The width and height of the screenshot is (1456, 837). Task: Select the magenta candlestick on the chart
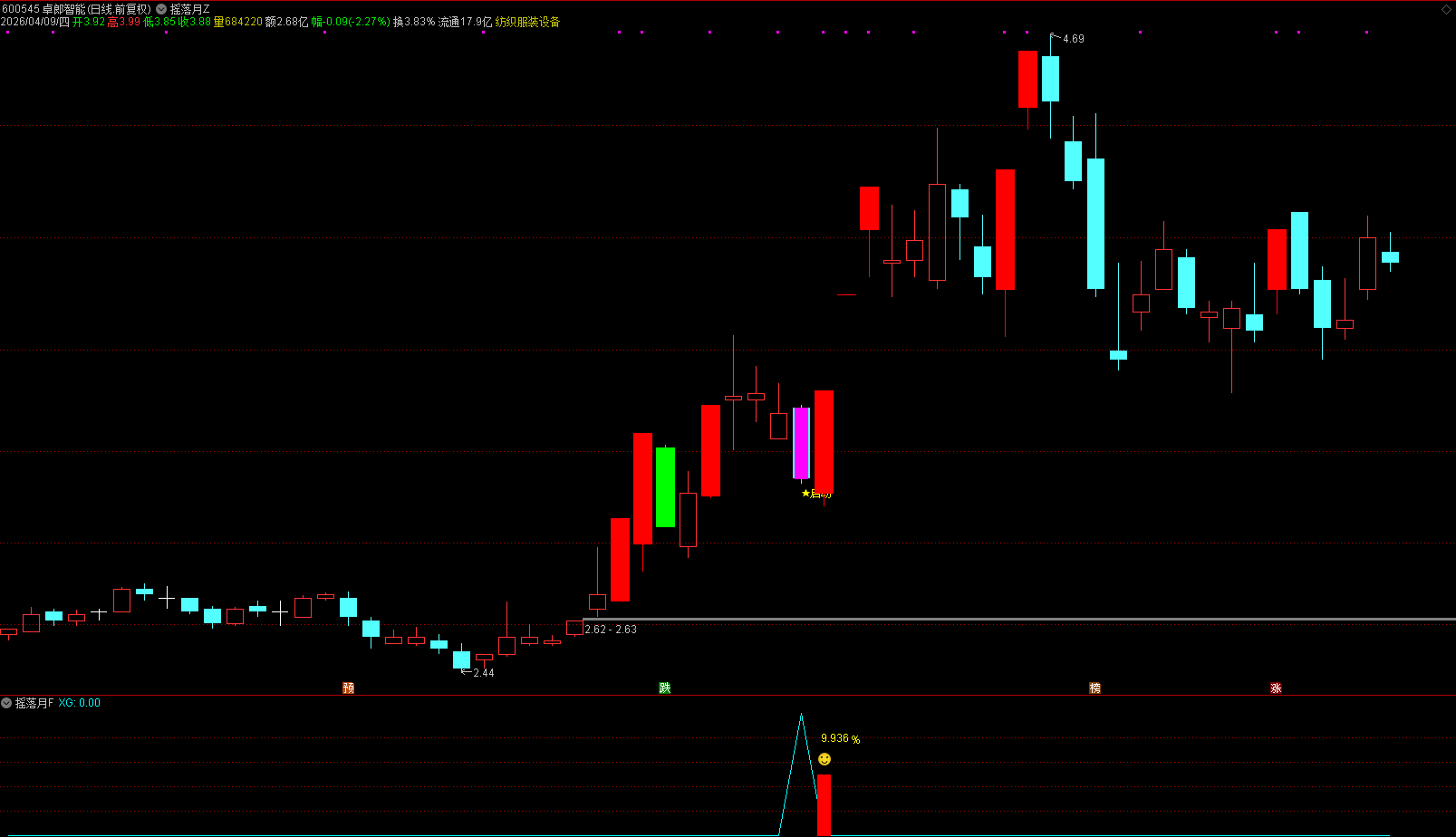801,443
